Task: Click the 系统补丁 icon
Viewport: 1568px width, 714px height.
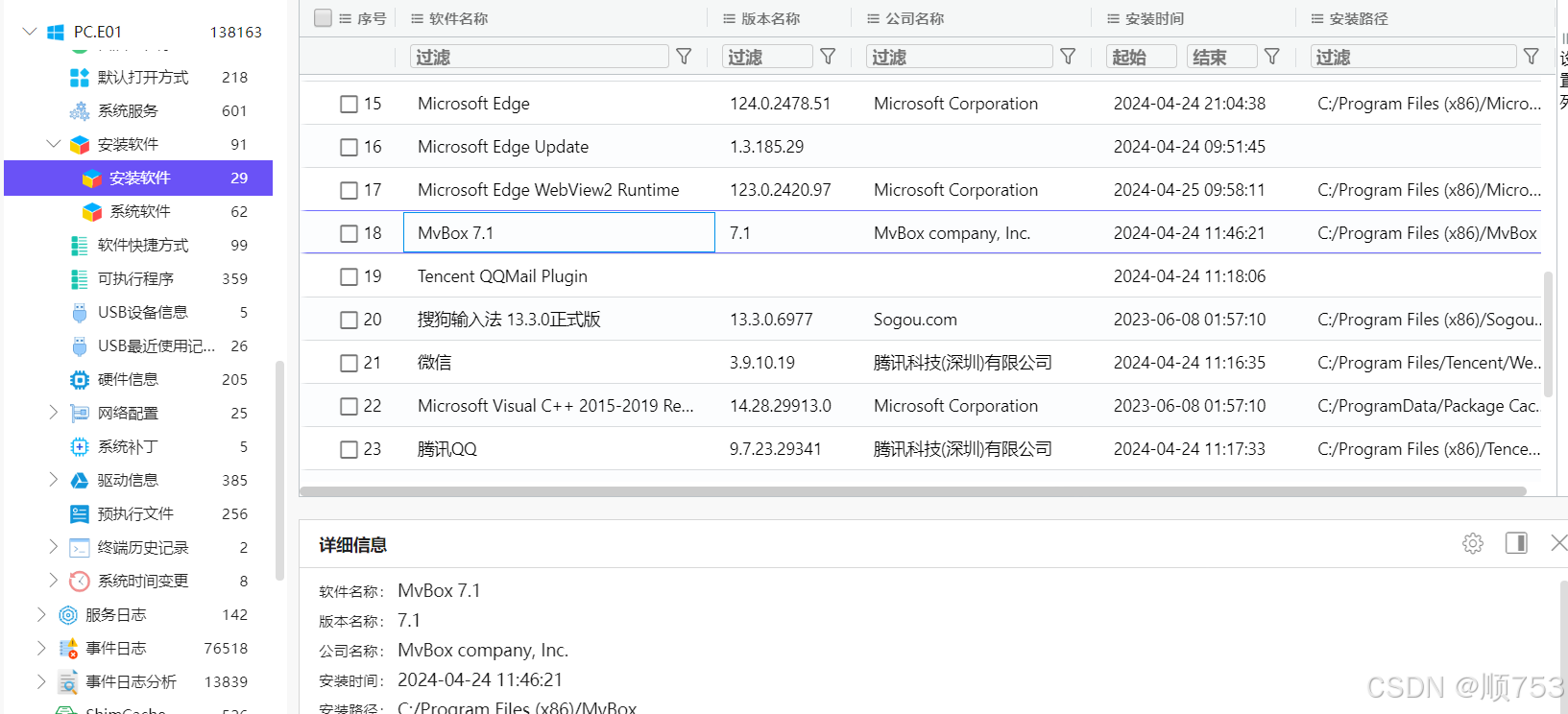Action: click(80, 447)
